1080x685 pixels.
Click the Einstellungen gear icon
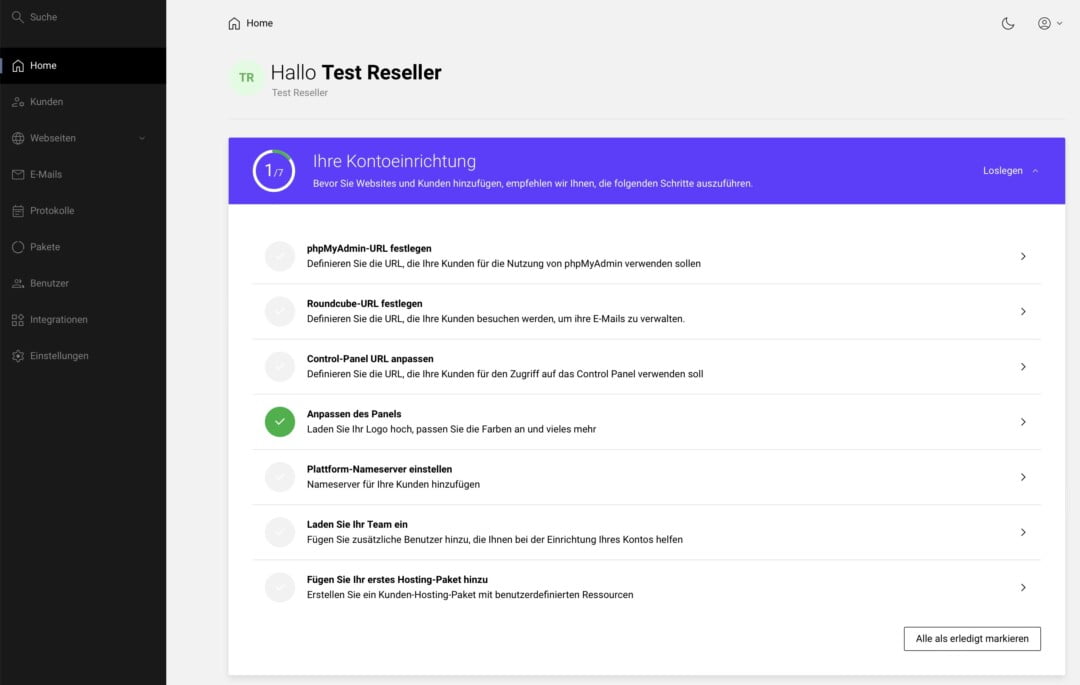coord(18,356)
